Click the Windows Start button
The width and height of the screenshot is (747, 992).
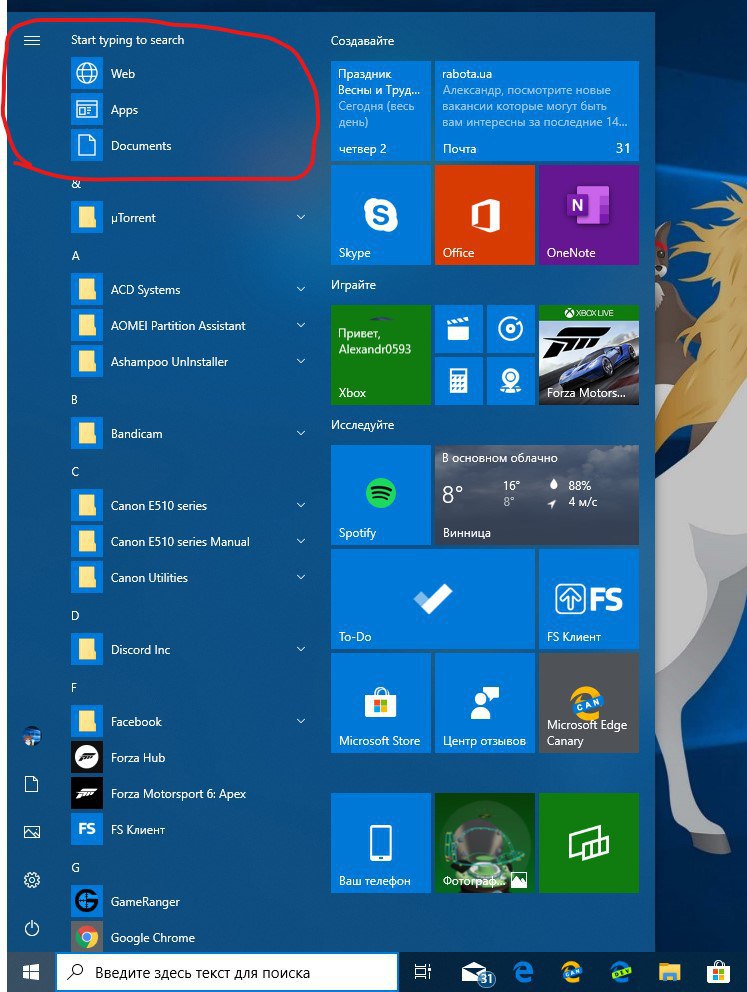30,972
